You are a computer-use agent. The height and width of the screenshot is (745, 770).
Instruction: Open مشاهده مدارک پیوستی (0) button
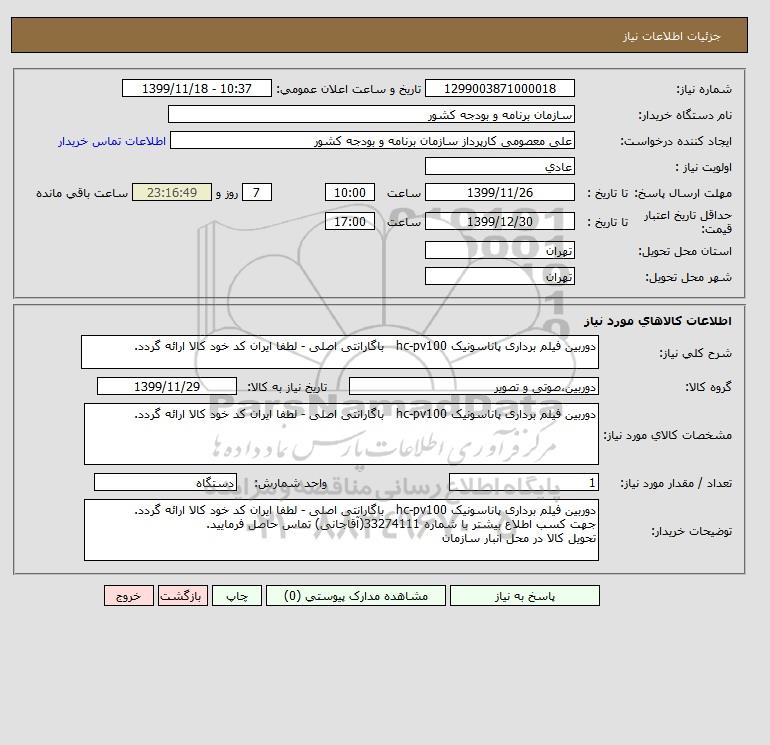pyautogui.click(x=356, y=595)
